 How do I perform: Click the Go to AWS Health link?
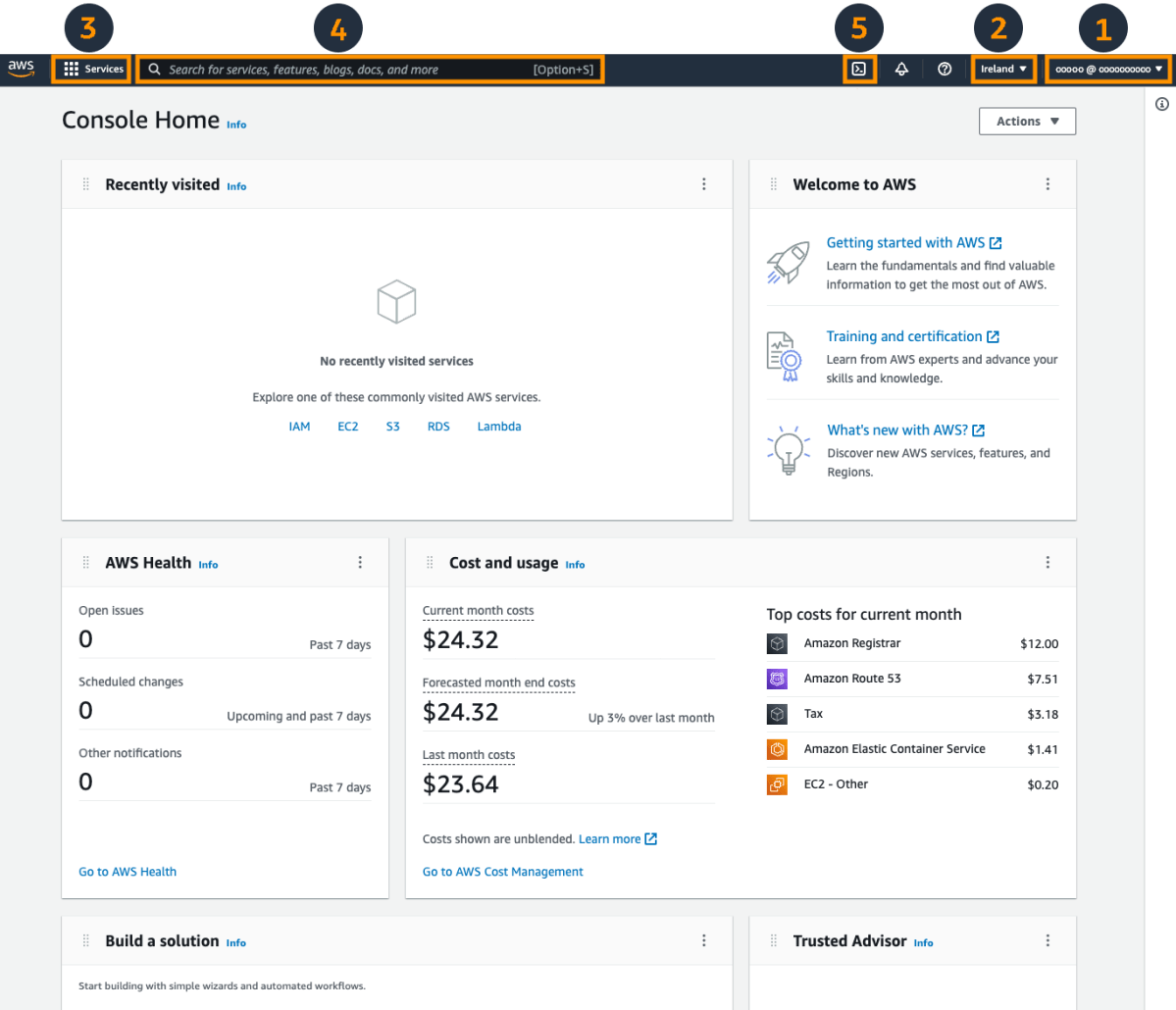point(127,871)
